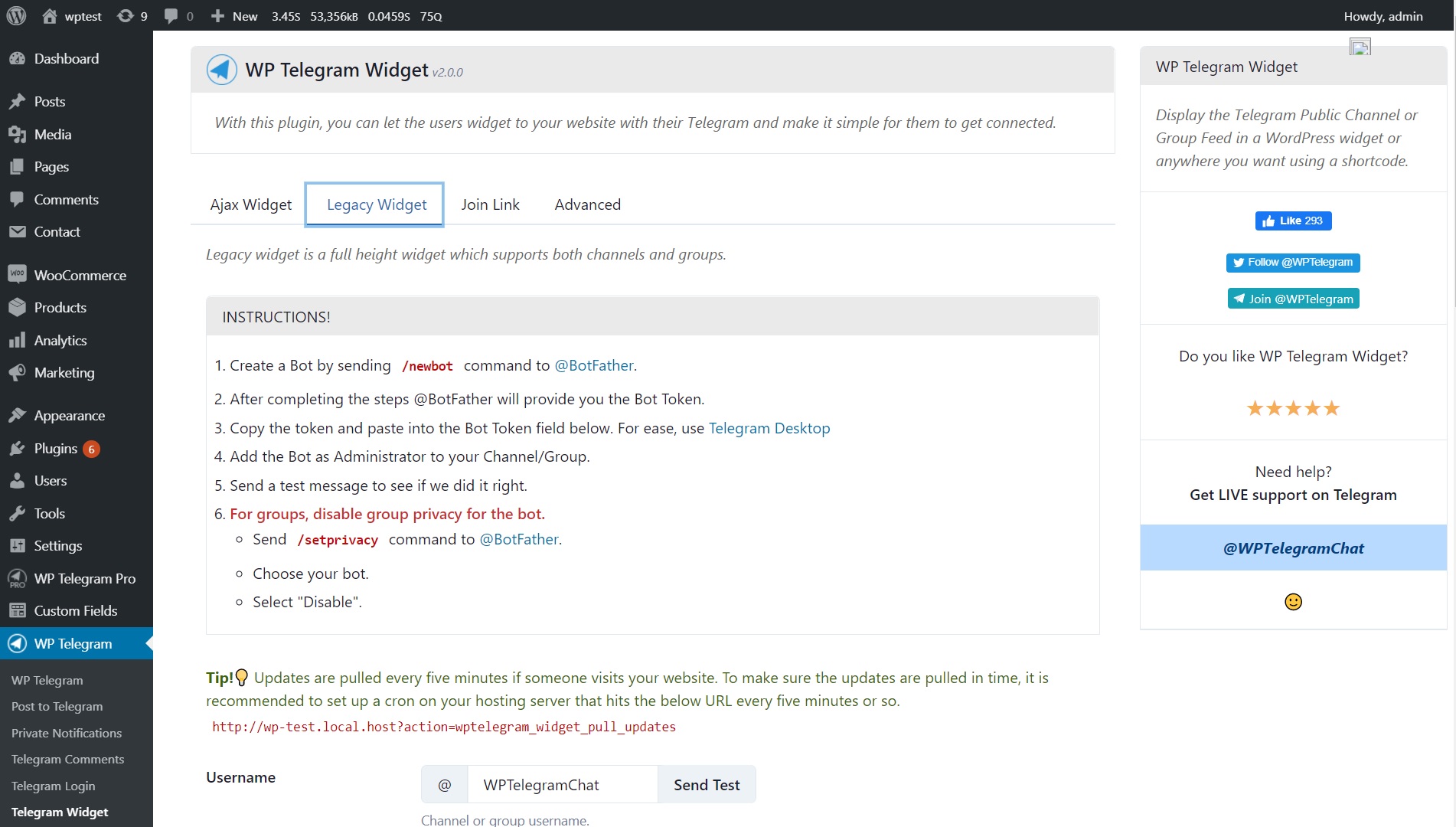Click the v2.0.0 version label
Viewport: 1456px width, 827px height.
click(447, 73)
